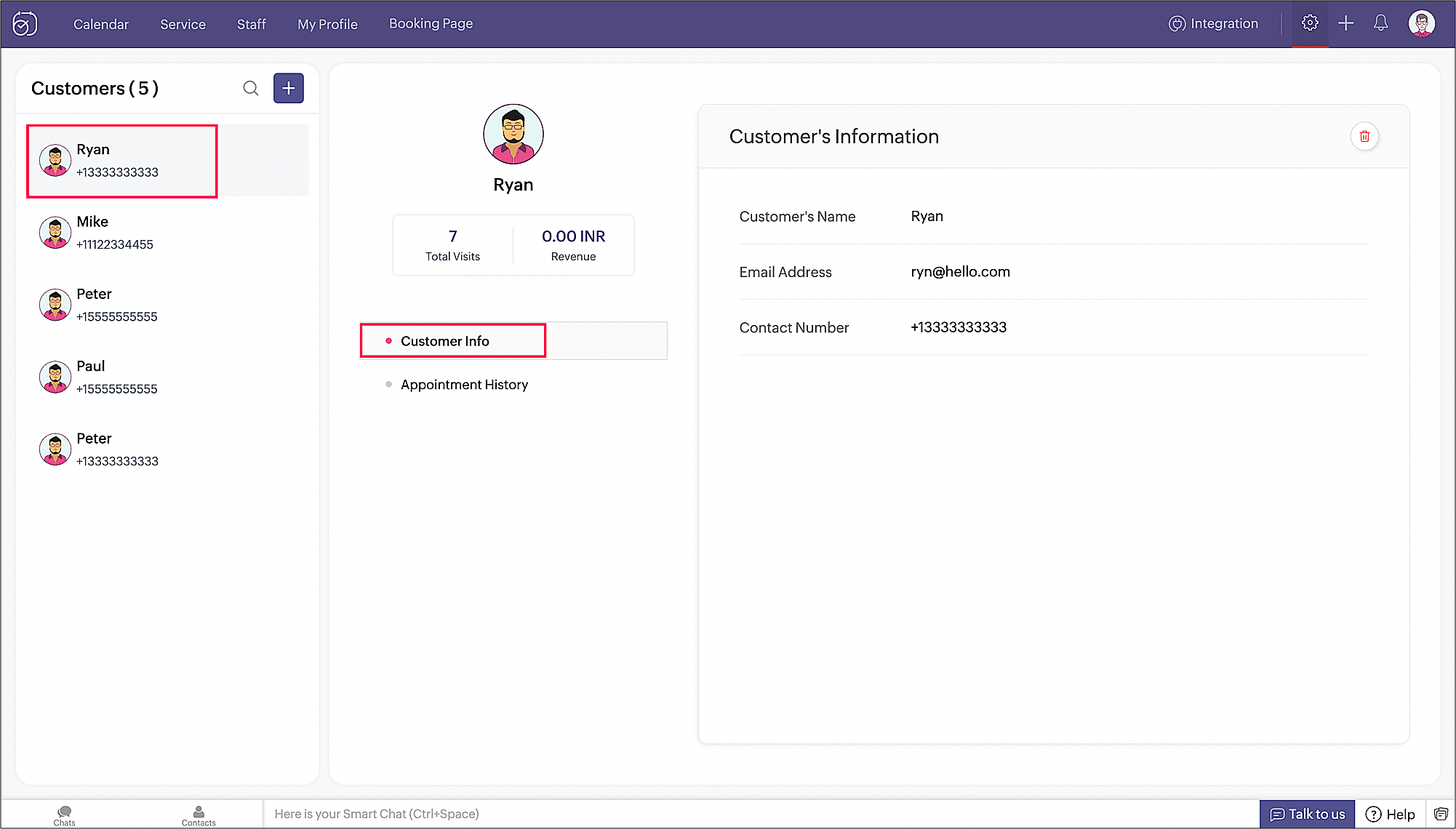
Task: Click the Talk to us button
Action: [x=1307, y=814]
